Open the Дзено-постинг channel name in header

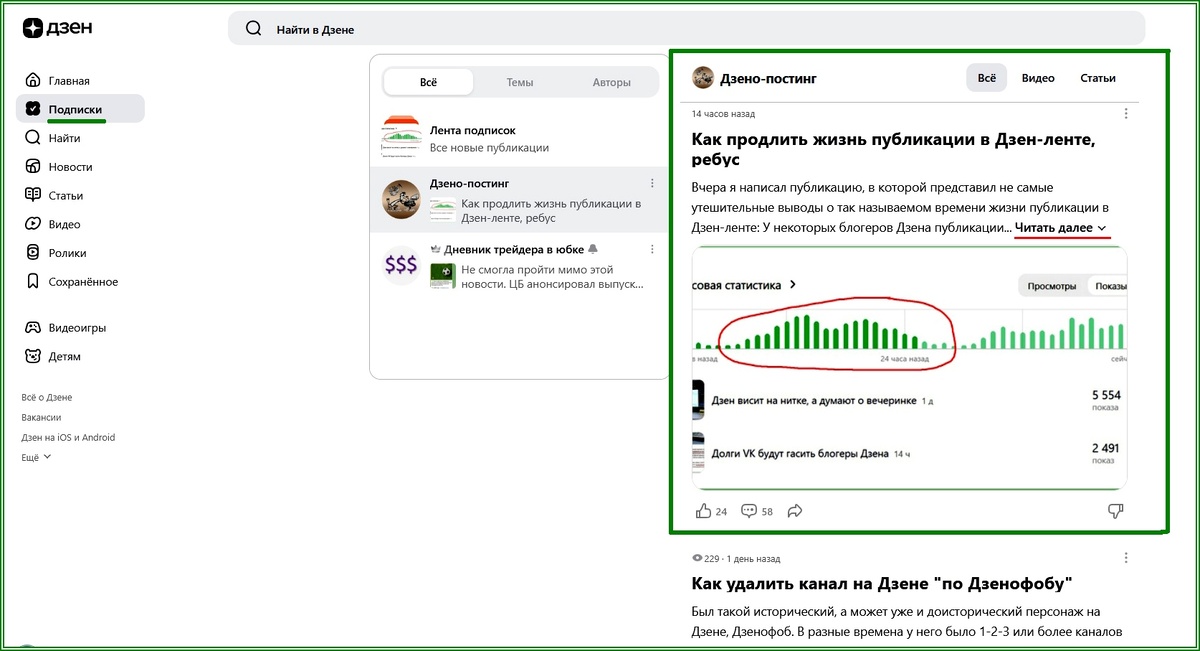coord(768,78)
